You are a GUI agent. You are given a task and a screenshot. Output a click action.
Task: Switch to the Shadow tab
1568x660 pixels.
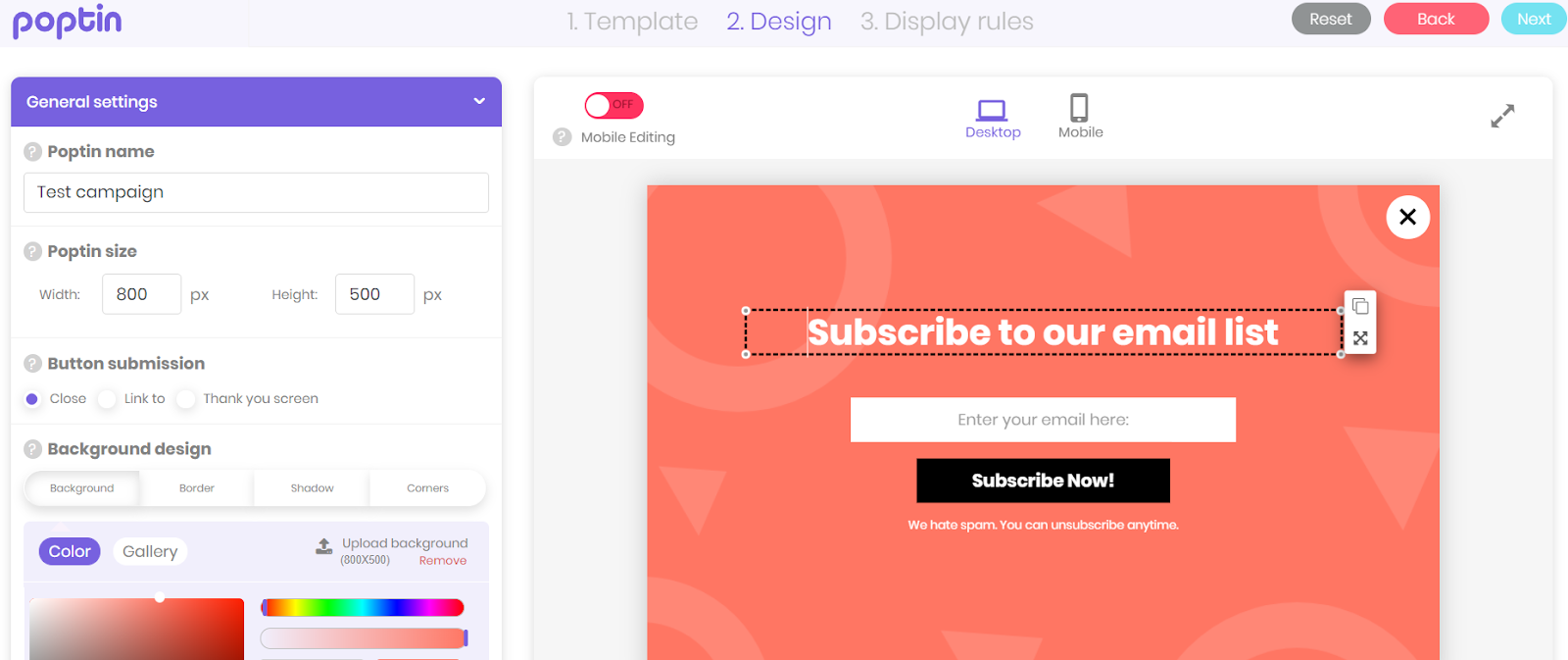coord(312,488)
